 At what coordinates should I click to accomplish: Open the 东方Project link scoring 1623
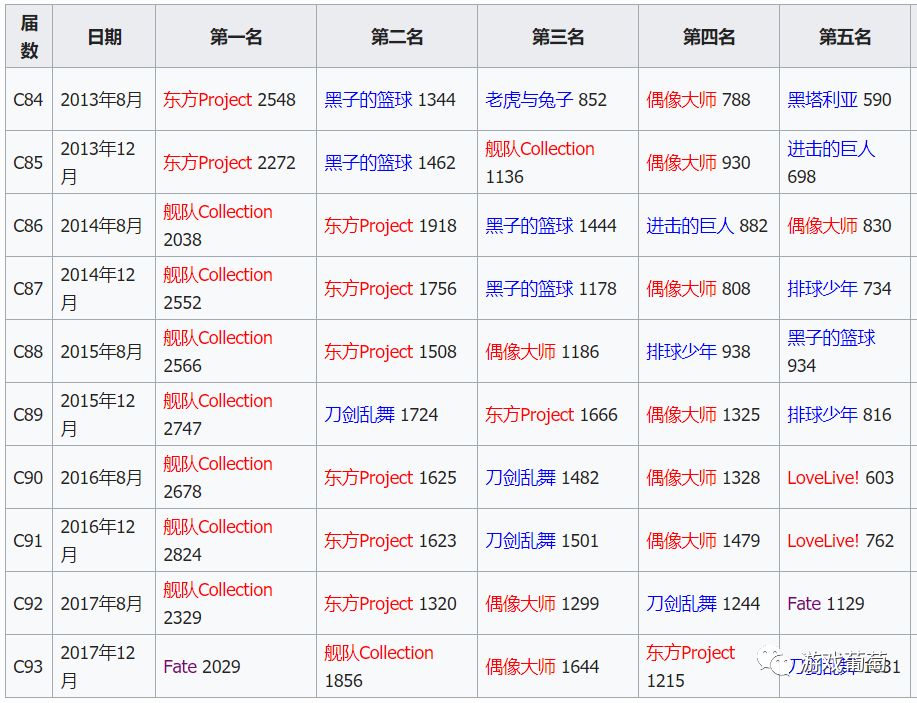click(368, 542)
